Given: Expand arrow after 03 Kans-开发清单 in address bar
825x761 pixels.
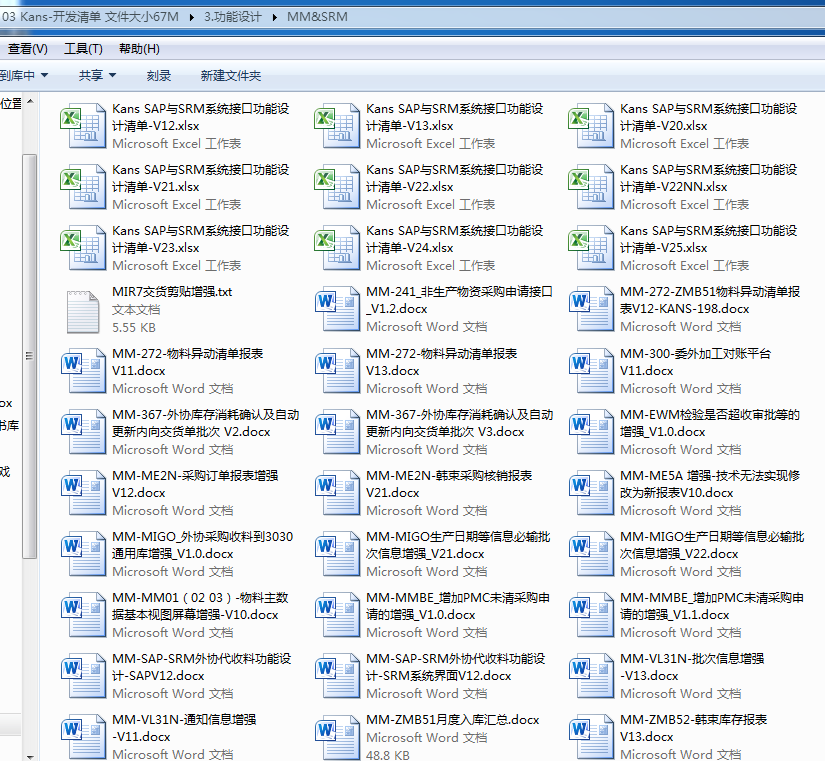Looking at the screenshot, I should [x=192, y=17].
